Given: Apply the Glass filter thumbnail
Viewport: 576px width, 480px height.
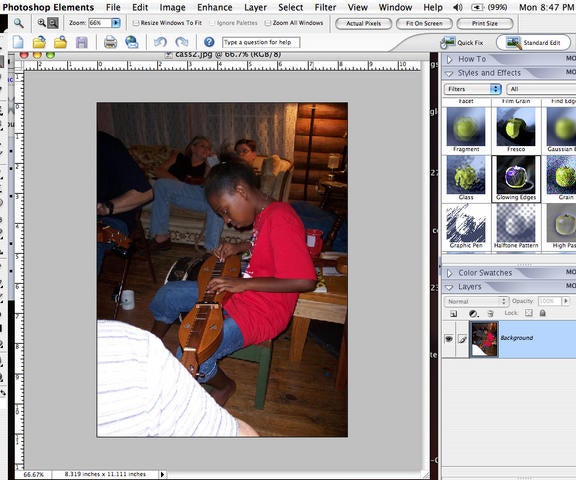Looking at the screenshot, I should click(466, 175).
